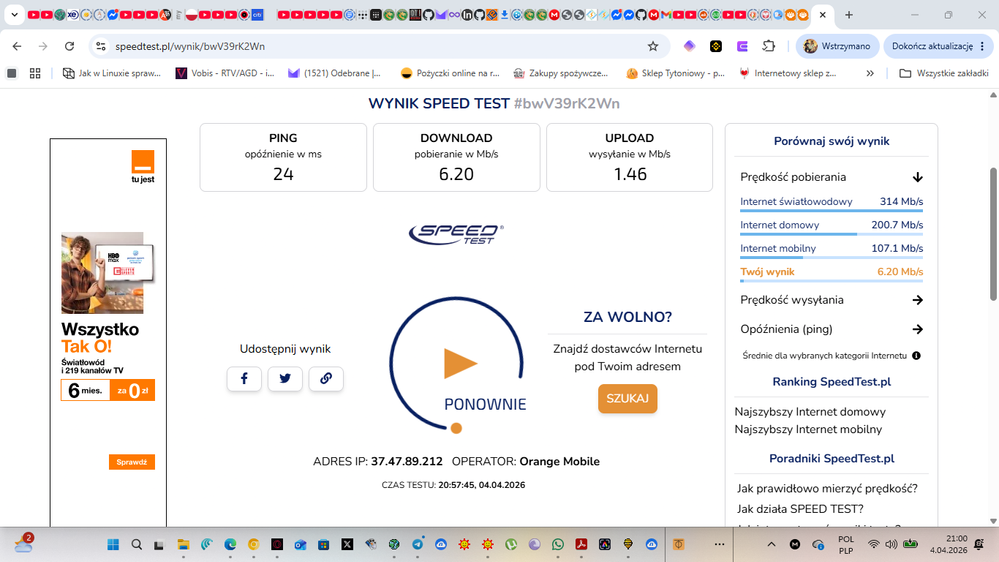Open File Explorer from taskbar
This screenshot has height=562, width=999.
[x=183, y=544]
